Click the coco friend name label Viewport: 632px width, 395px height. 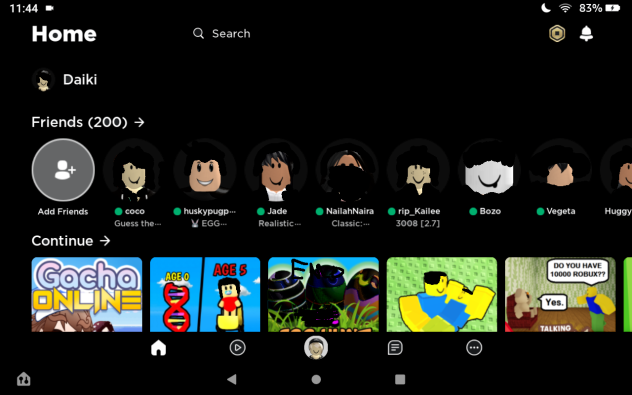point(135,211)
